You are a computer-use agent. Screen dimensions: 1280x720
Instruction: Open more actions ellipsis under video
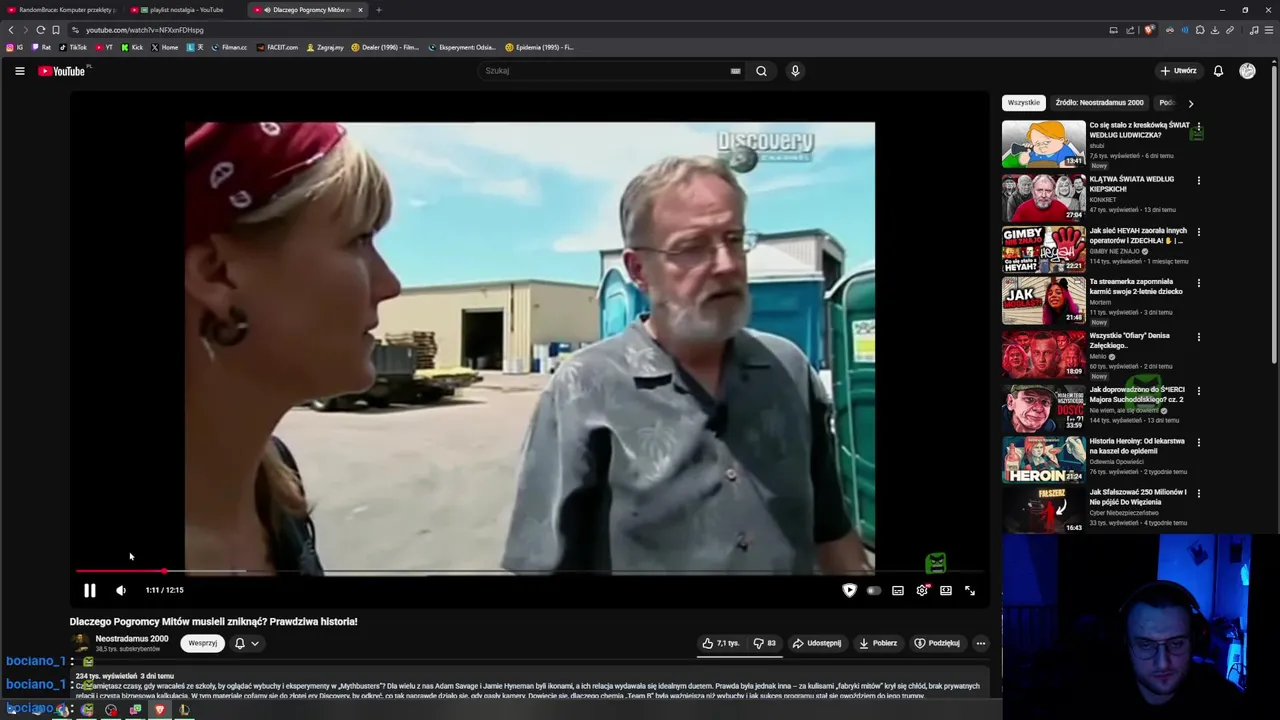pos(981,643)
